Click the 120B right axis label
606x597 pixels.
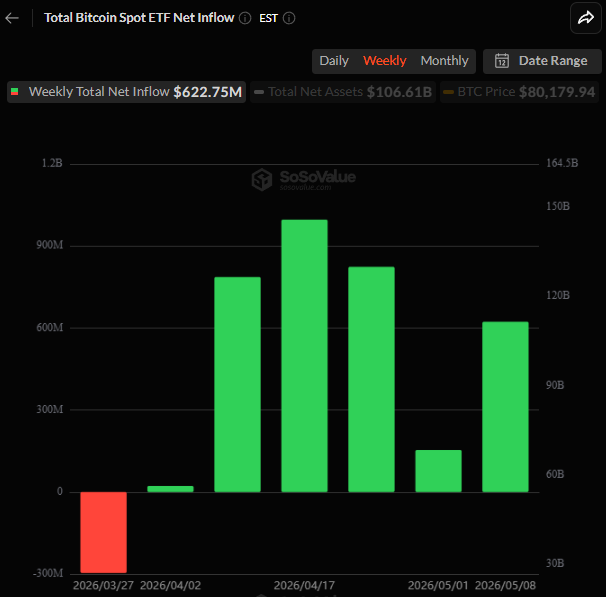[558, 295]
